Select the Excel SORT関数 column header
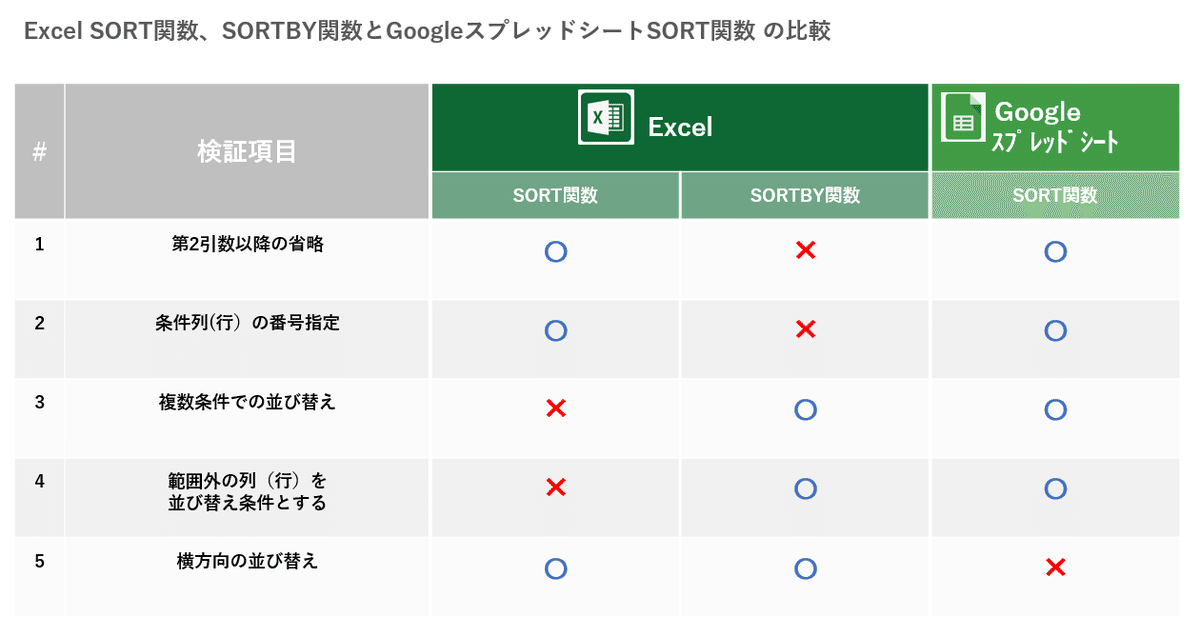1200x635 pixels. 556,195
